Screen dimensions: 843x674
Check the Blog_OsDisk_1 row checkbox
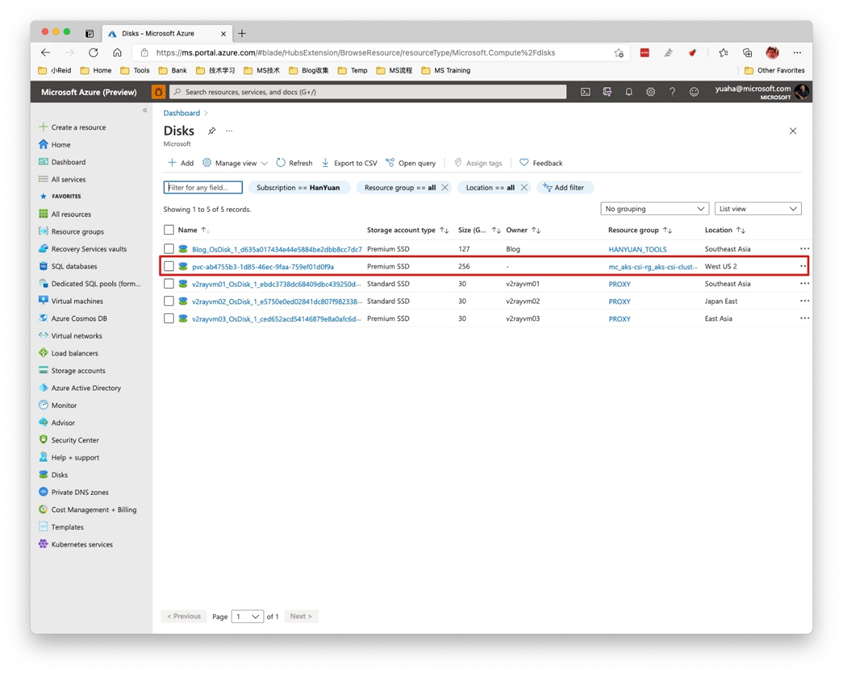[169, 249]
